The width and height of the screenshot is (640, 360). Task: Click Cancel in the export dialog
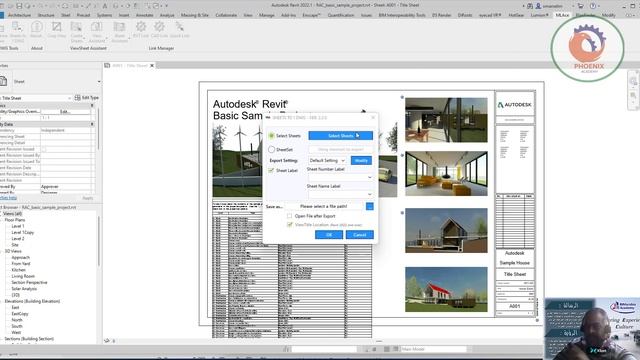(x=360, y=235)
